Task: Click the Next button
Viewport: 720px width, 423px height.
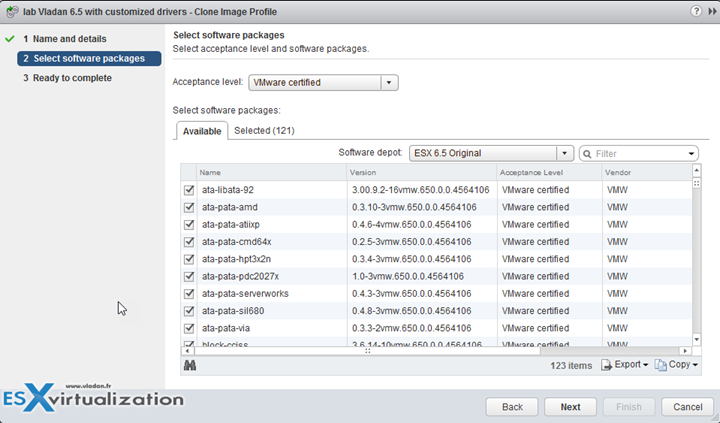Action: point(570,407)
